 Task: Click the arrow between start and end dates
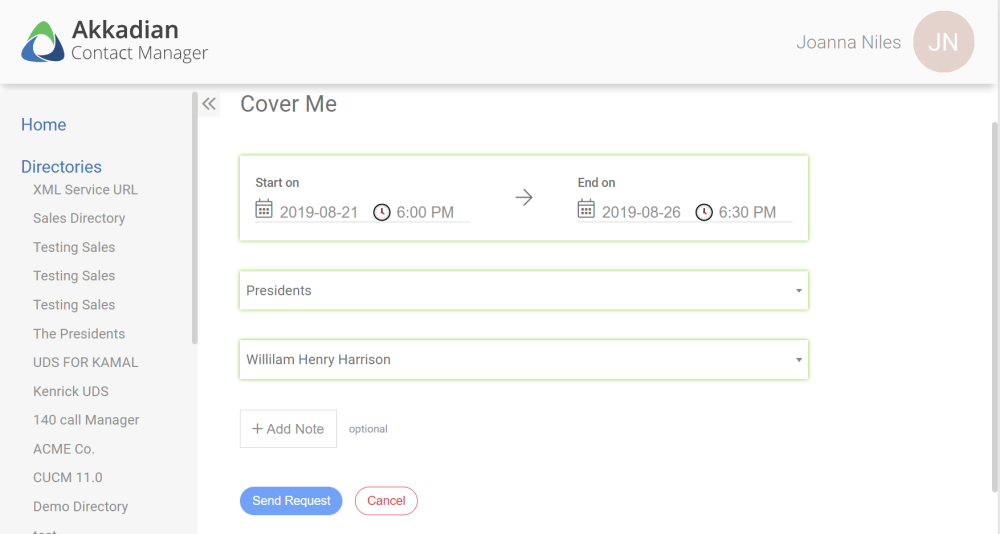[x=524, y=198]
